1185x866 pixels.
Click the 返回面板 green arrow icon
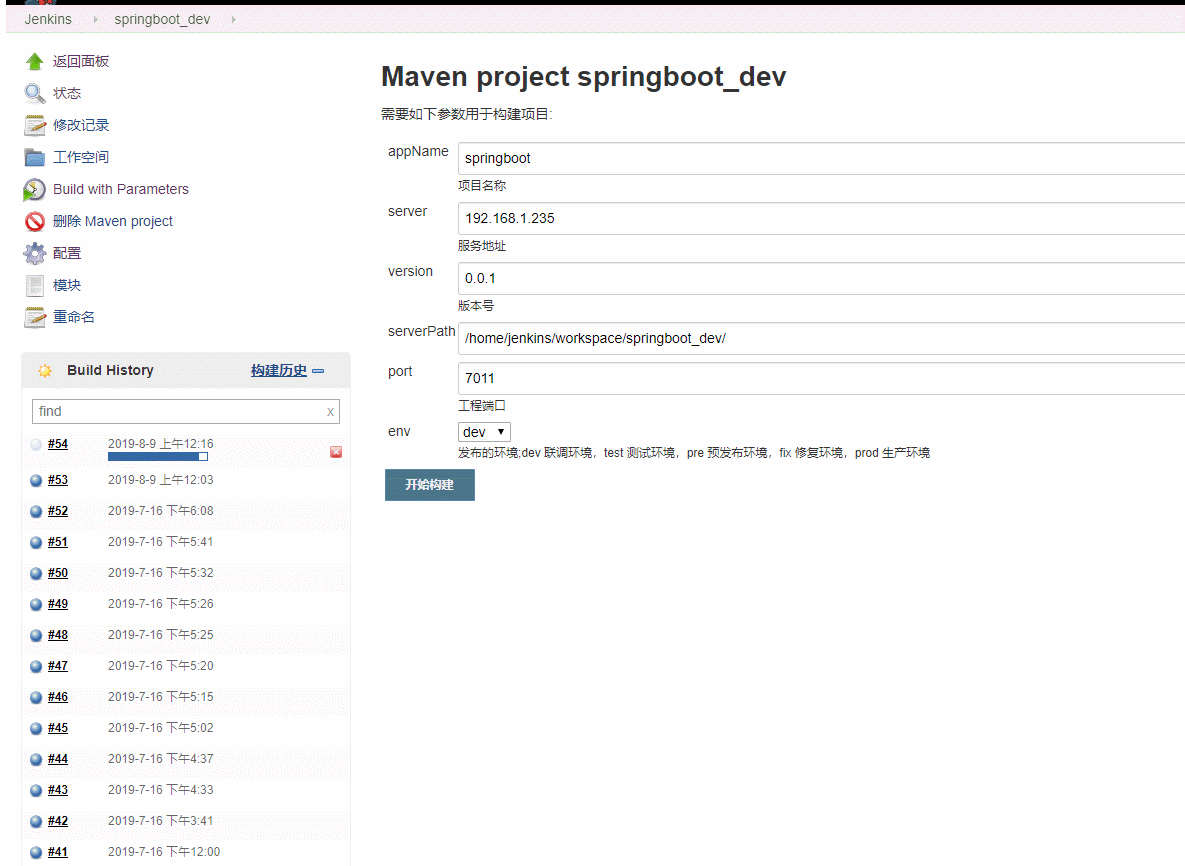click(33, 61)
